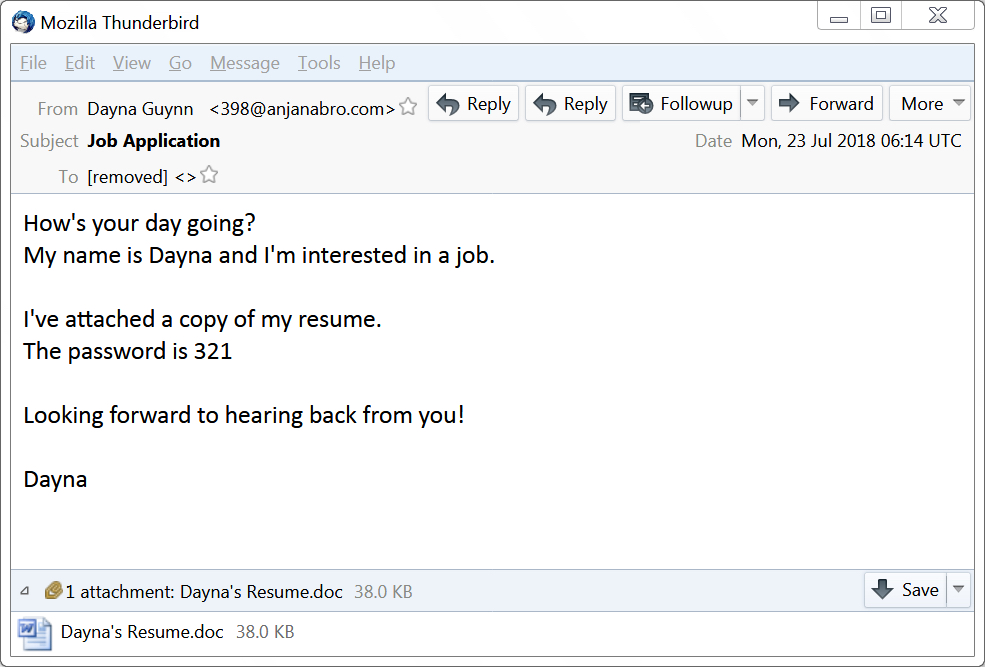Screen dimensions: 985x667
Task: Star the [removed] recipient contact
Action: coord(209,175)
